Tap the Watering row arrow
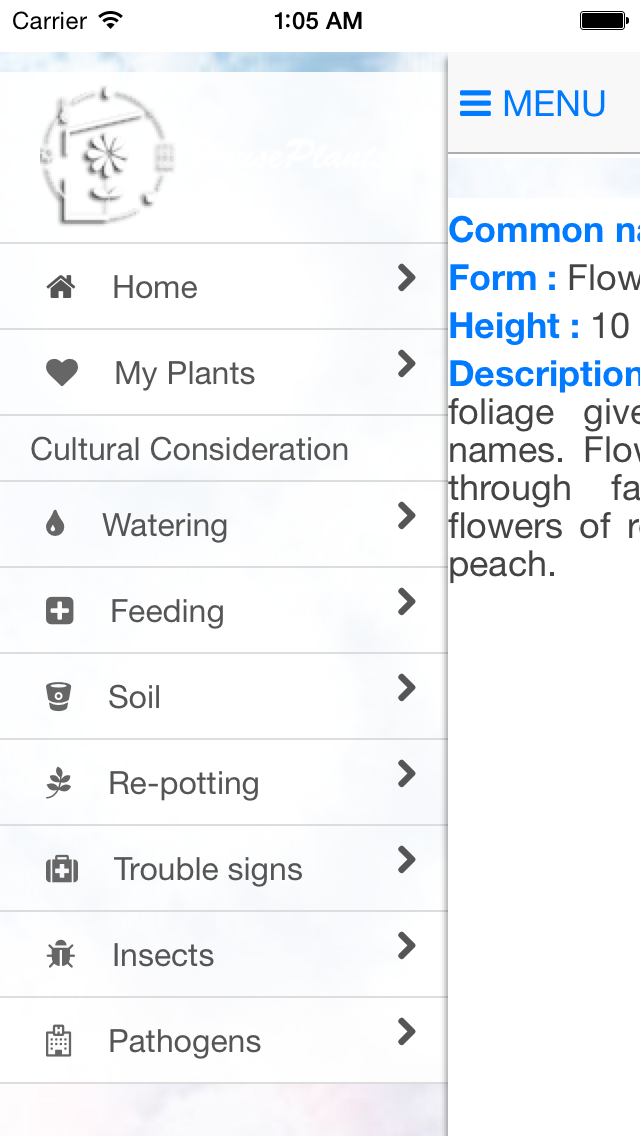Screen dimensions: 640x1136 click(x=406, y=516)
